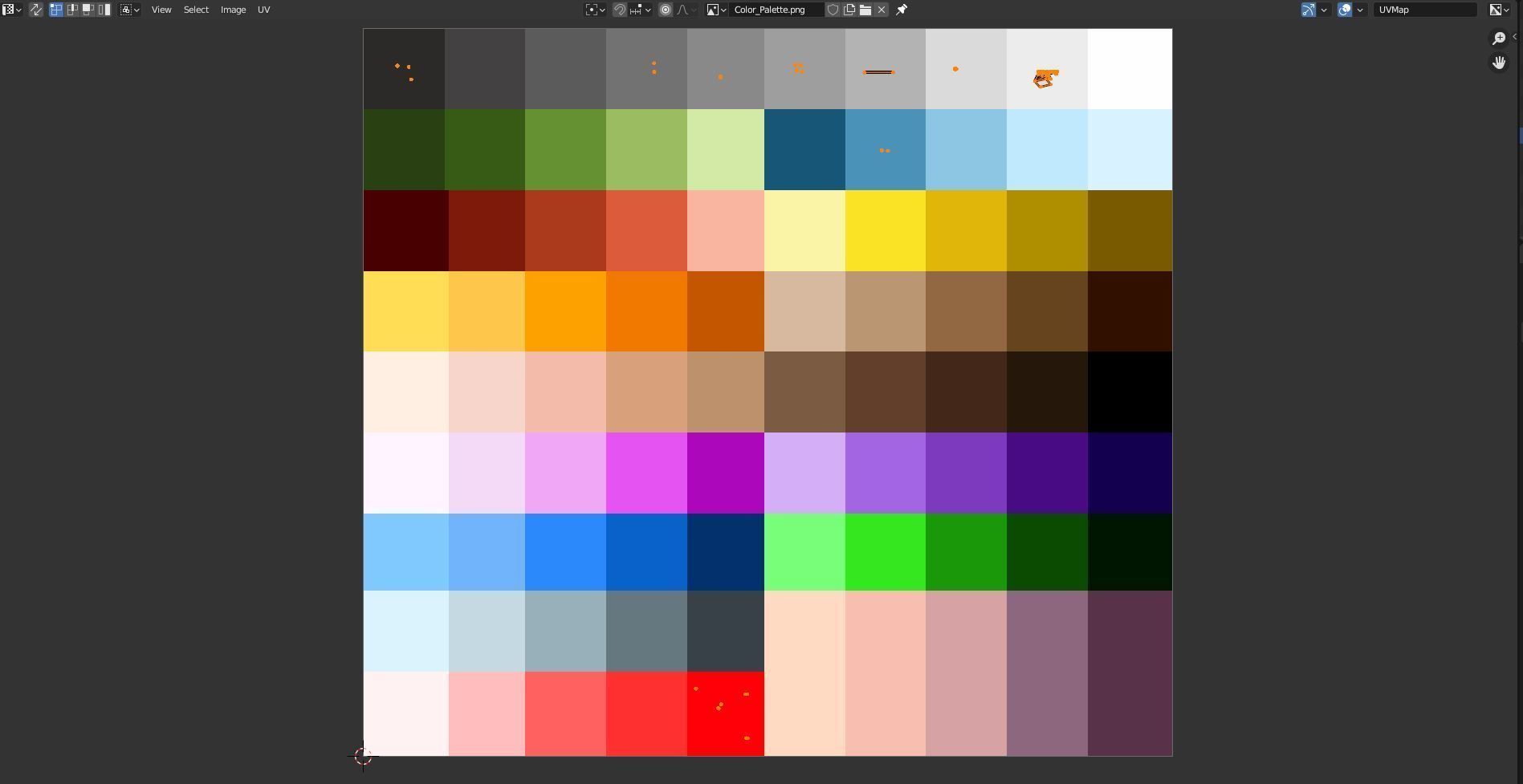Open the proportional editing falloff dropdown
The image size is (1523, 784).
click(x=687, y=10)
